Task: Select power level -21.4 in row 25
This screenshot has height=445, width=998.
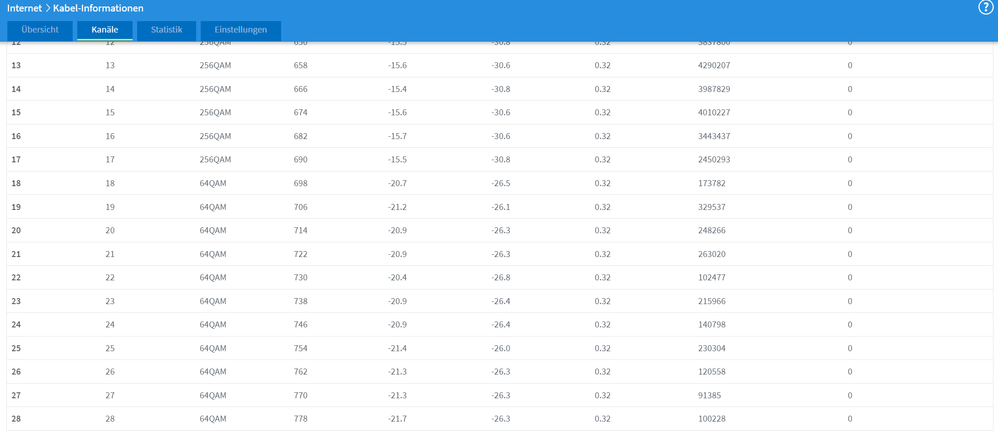Action: (x=398, y=348)
